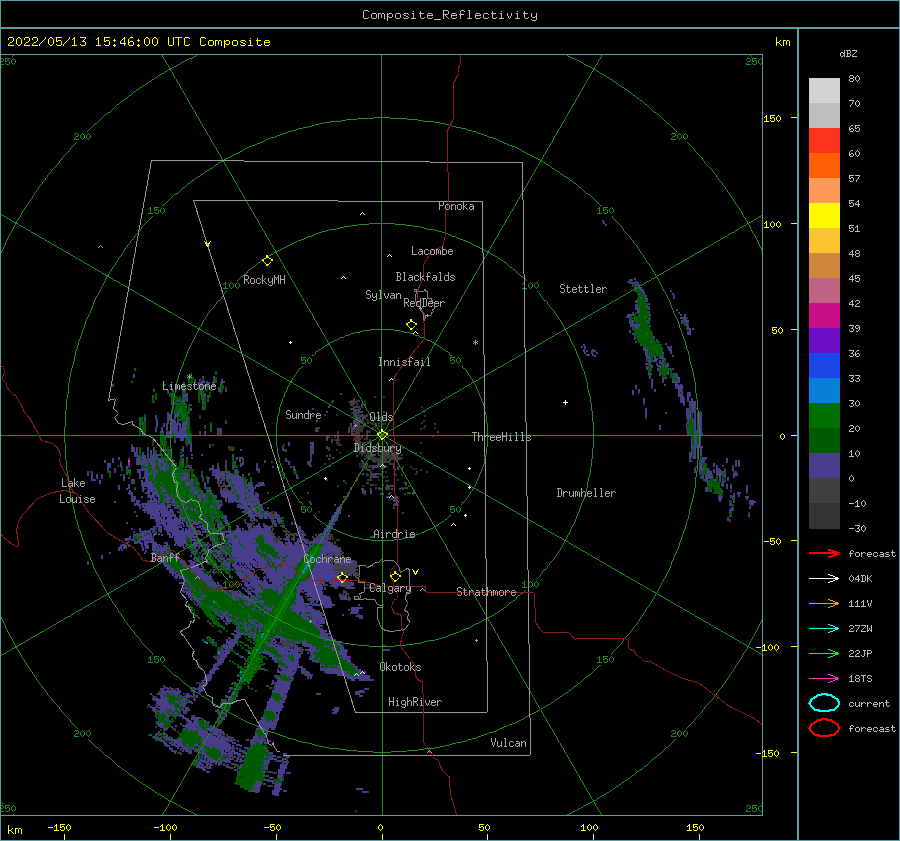Click the white 04DK arrow icon
Image resolution: width=900 pixels, height=841 pixels.
coord(824,578)
